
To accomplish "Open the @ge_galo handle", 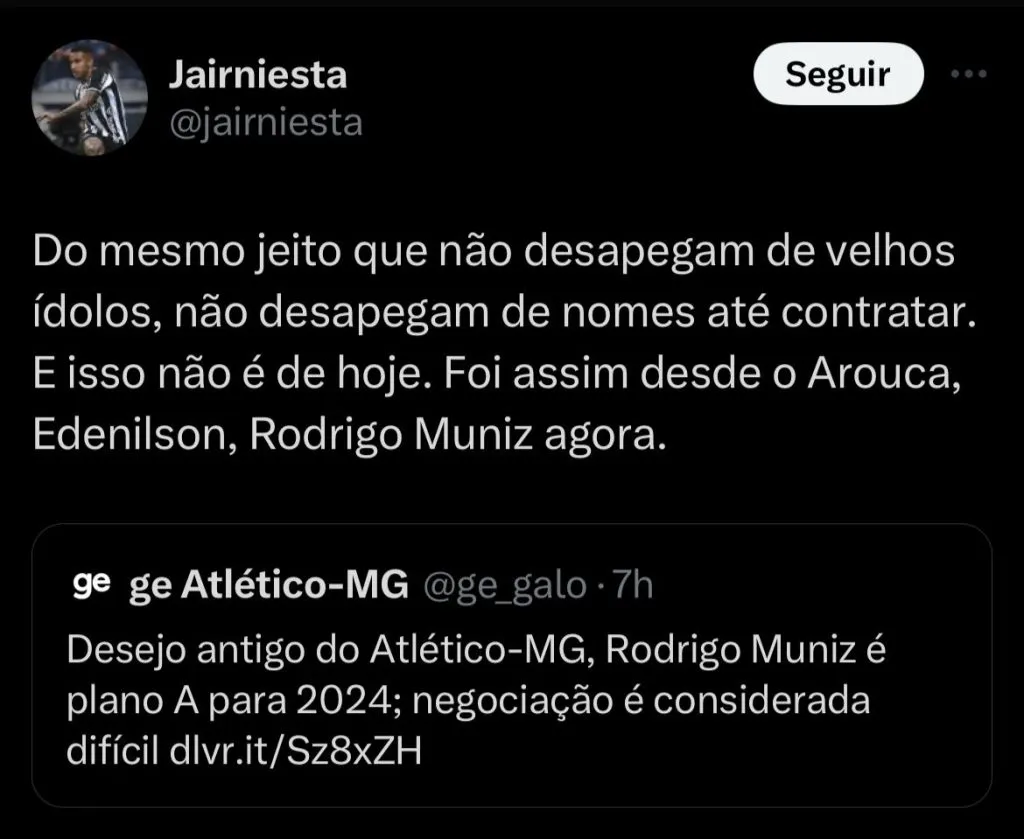I will [506, 586].
